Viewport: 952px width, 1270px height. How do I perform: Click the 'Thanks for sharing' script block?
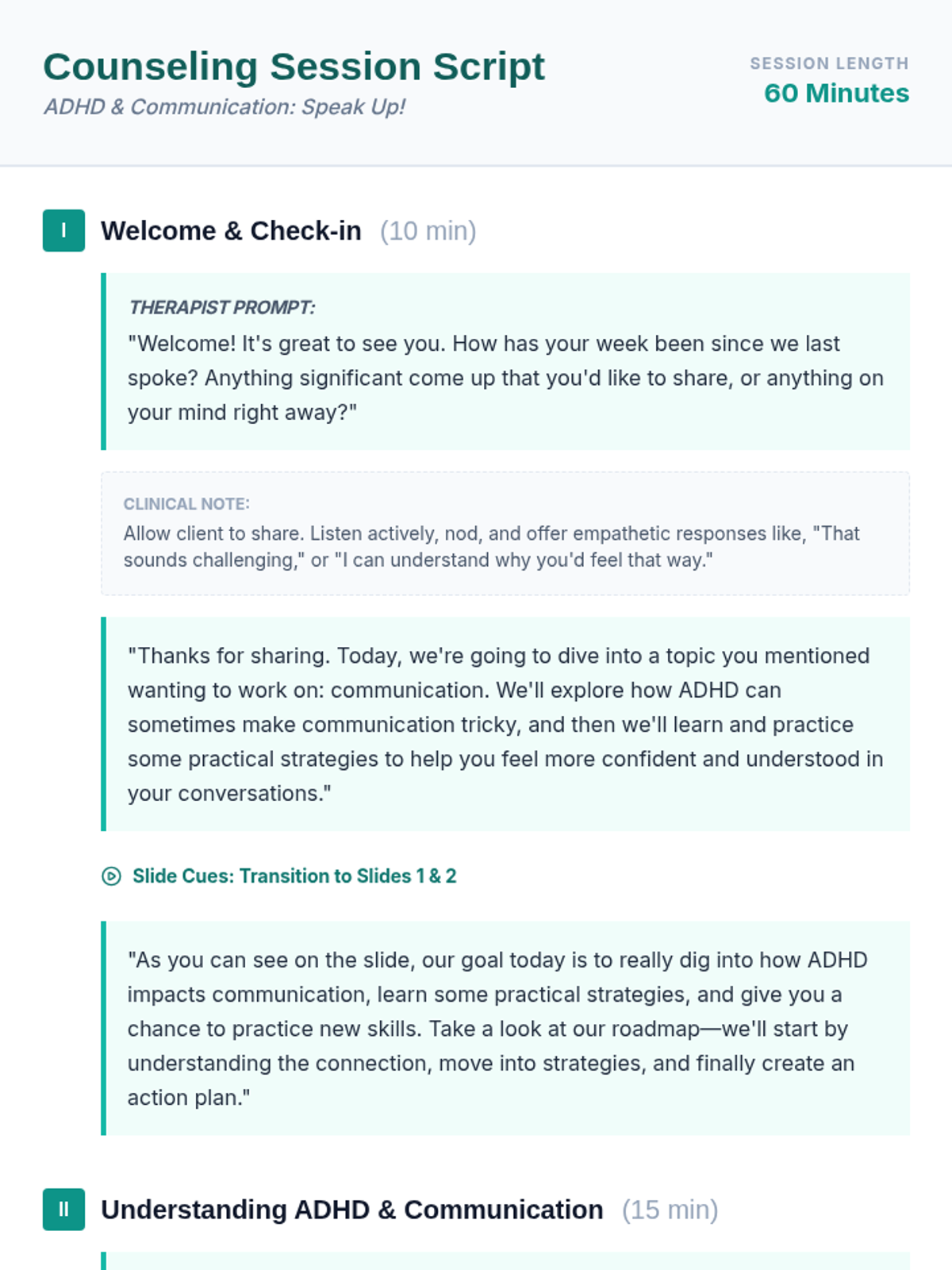coord(505,724)
